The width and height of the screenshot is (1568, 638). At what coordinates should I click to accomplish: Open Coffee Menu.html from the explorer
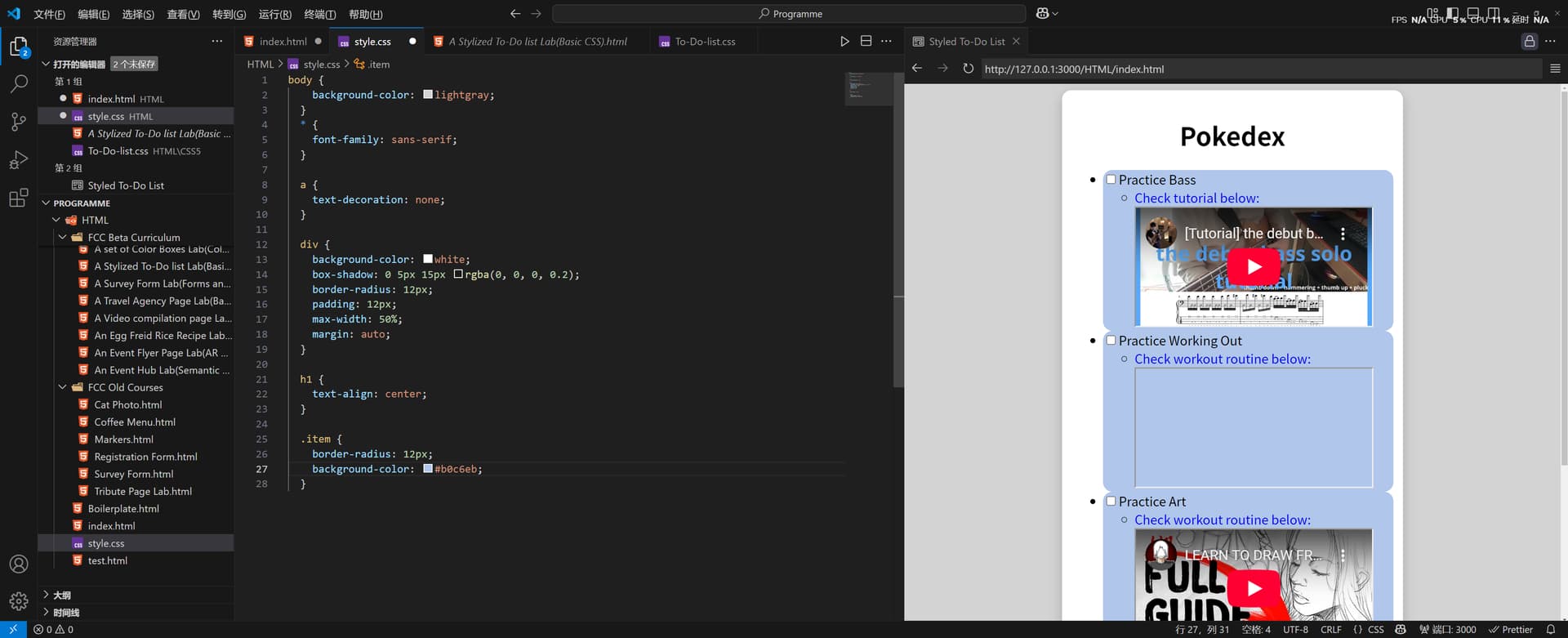click(136, 422)
